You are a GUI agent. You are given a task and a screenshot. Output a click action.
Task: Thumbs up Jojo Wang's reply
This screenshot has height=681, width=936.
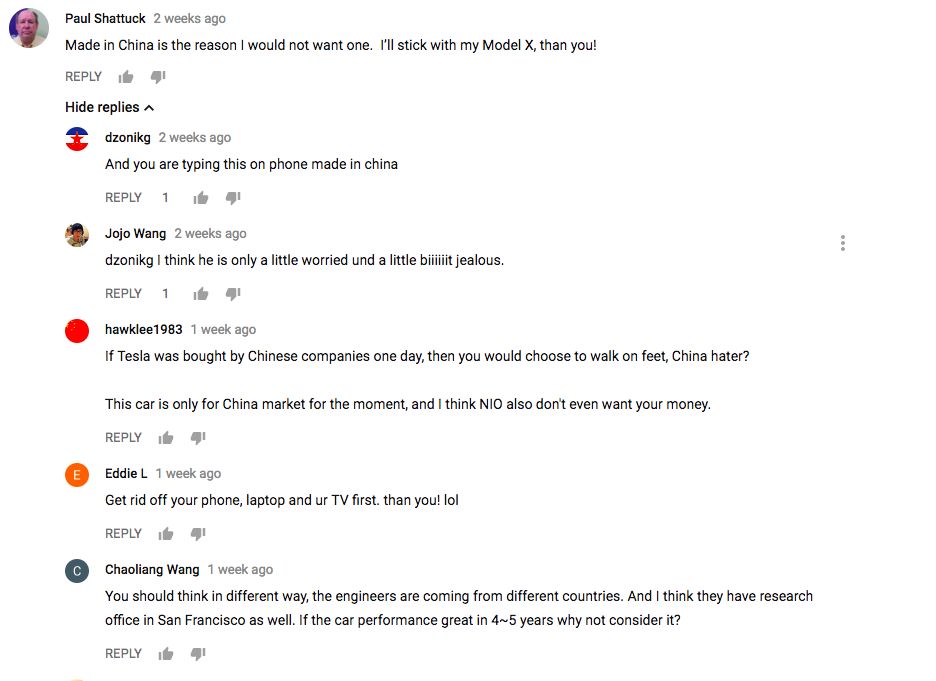point(201,294)
